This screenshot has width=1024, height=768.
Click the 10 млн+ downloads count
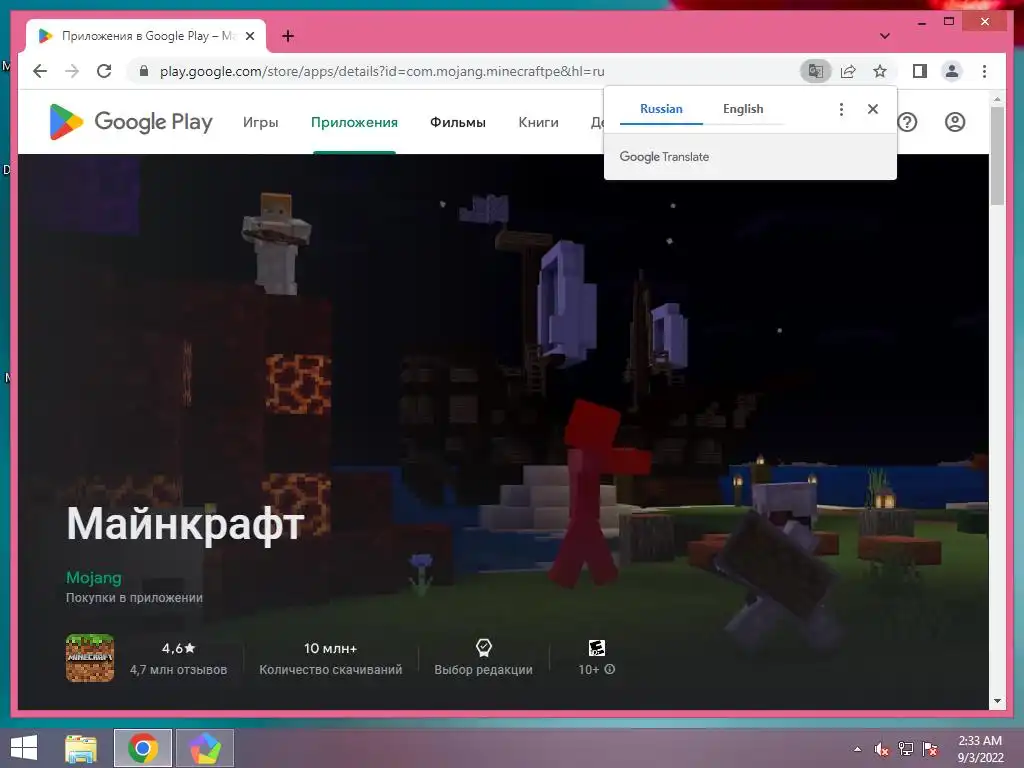tap(330, 648)
